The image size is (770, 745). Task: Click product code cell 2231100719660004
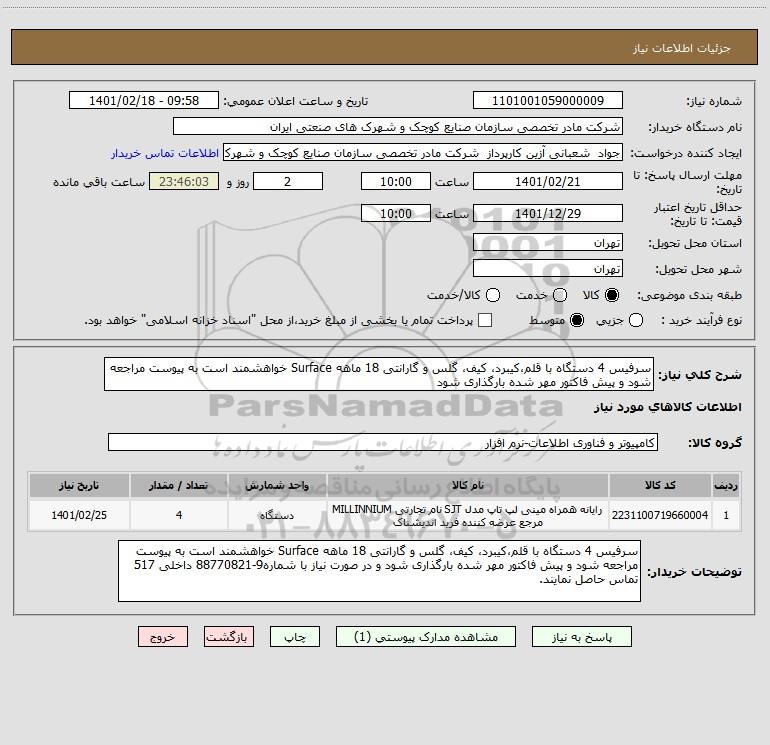click(x=660, y=515)
